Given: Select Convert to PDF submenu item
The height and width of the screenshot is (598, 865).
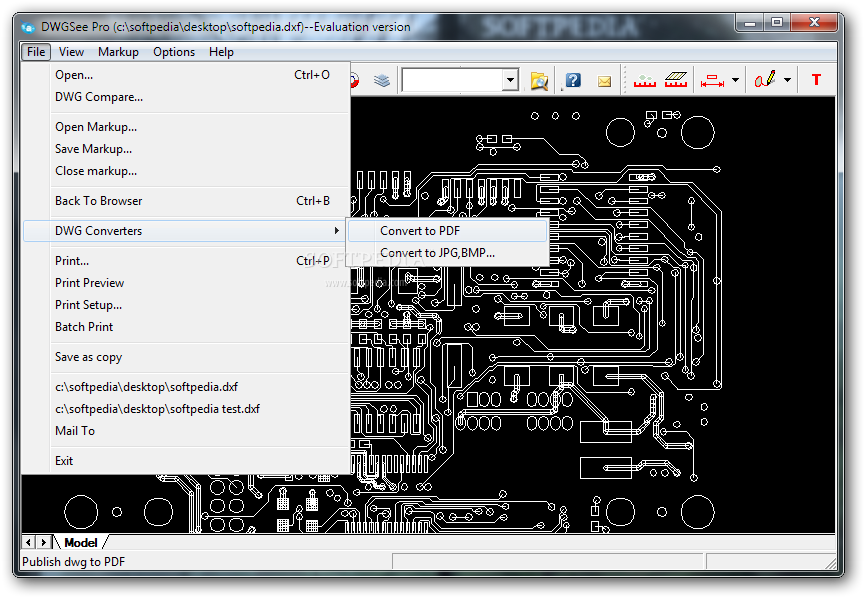Looking at the screenshot, I should pos(447,231).
